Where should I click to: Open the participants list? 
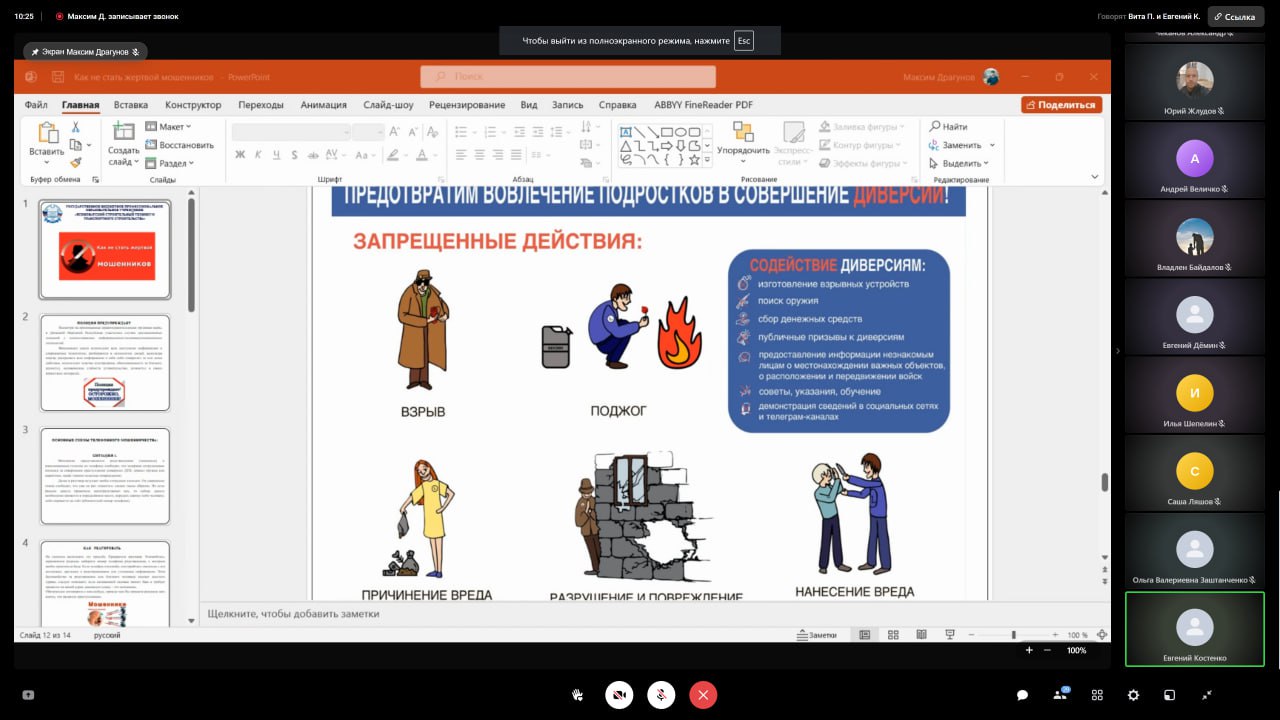[x=1060, y=695]
